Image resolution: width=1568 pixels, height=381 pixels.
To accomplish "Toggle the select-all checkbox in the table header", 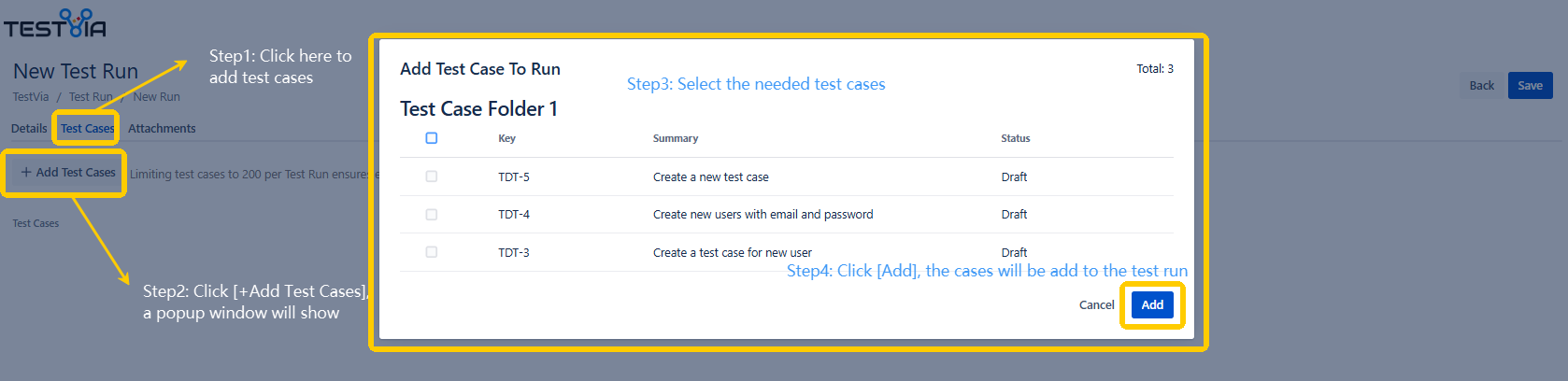I will click(432, 138).
